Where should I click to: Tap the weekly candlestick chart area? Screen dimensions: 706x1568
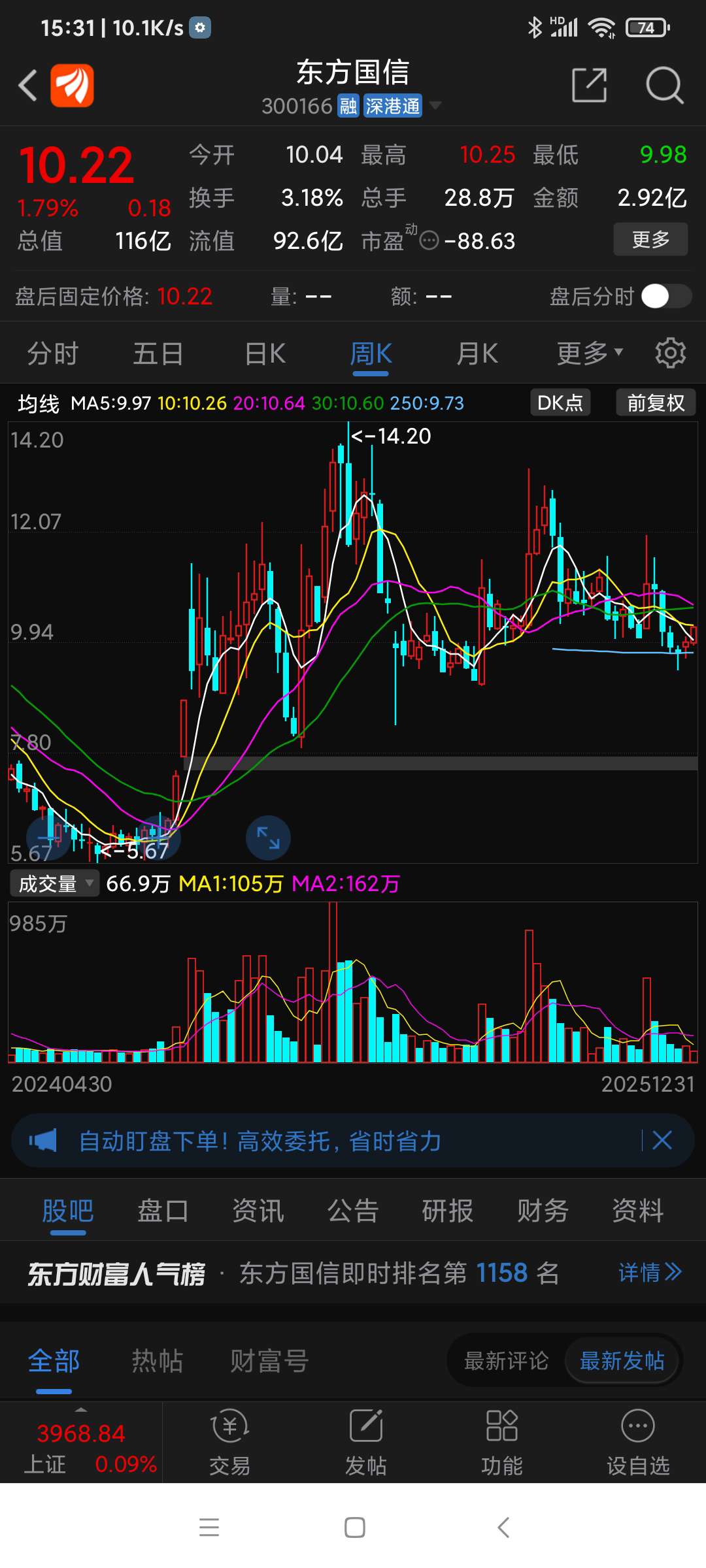353,642
